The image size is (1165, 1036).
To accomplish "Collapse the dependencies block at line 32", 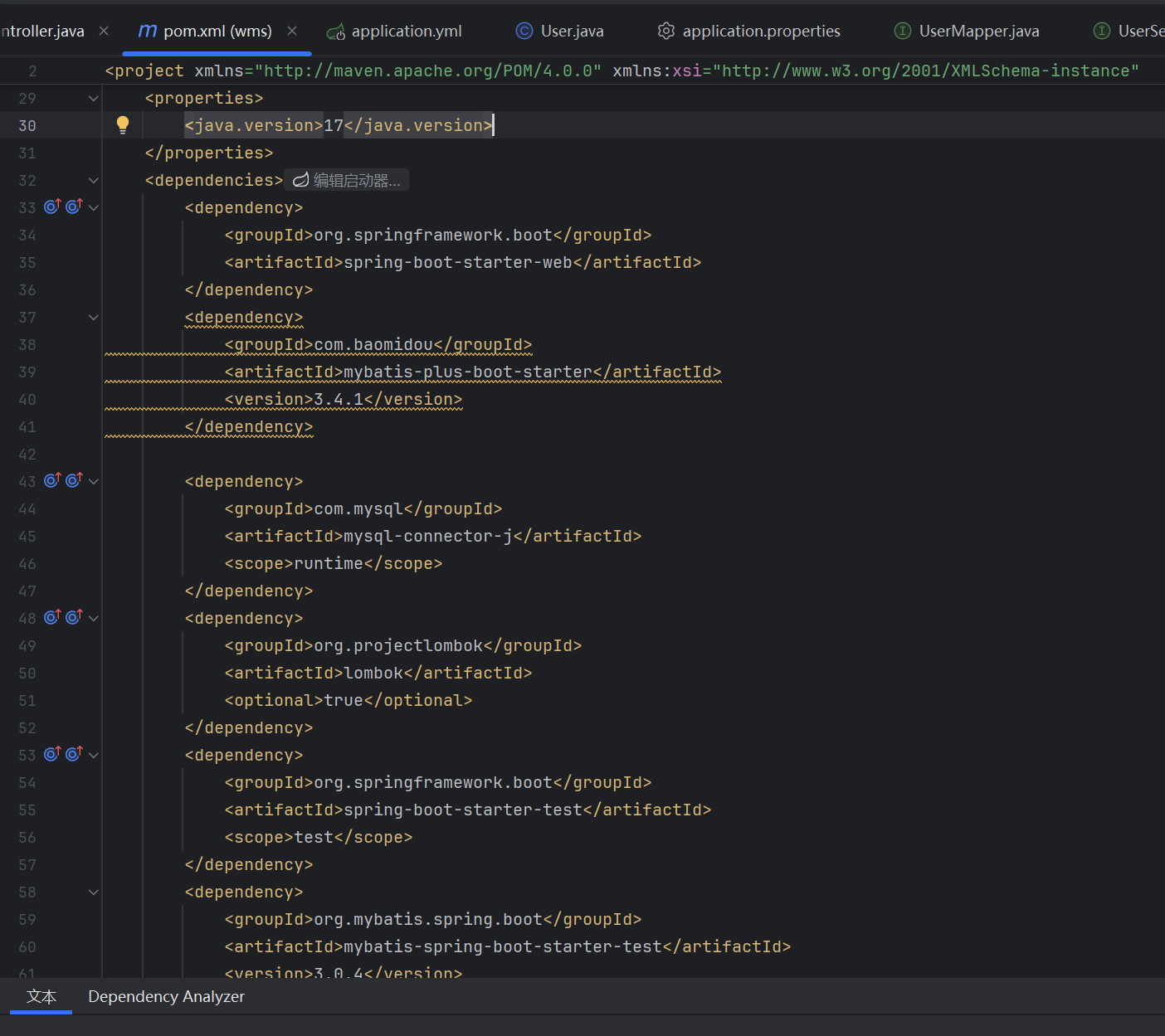I will pos(94,180).
